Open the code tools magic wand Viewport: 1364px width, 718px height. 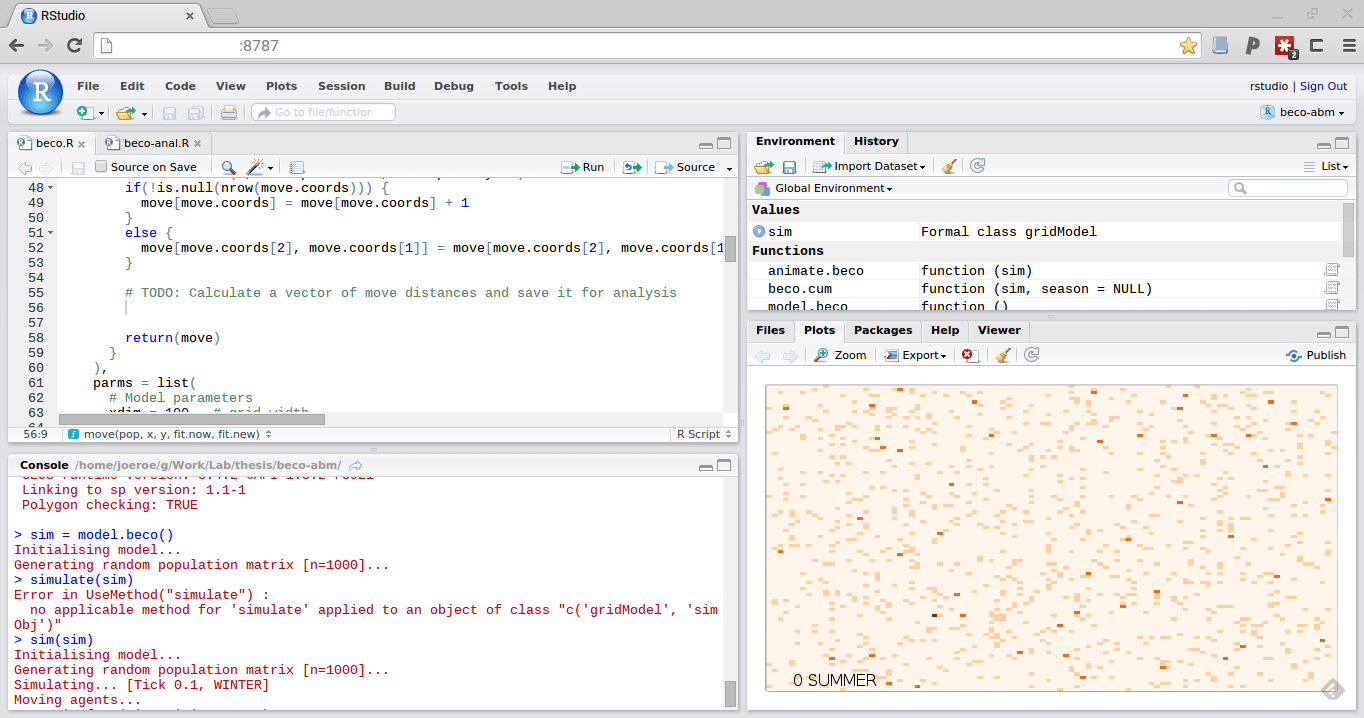[x=253, y=166]
